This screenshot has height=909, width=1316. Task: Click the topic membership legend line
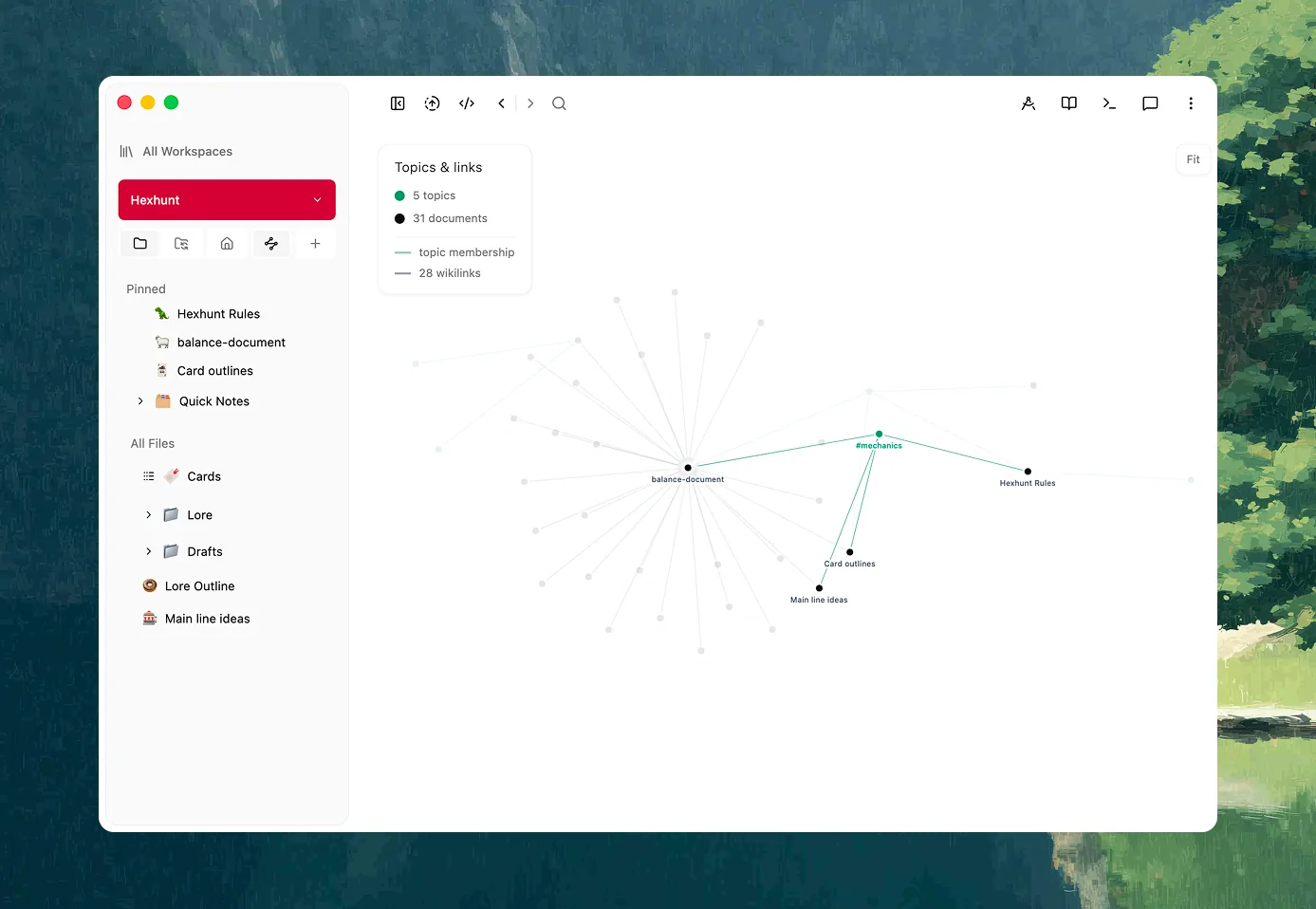pos(402,252)
